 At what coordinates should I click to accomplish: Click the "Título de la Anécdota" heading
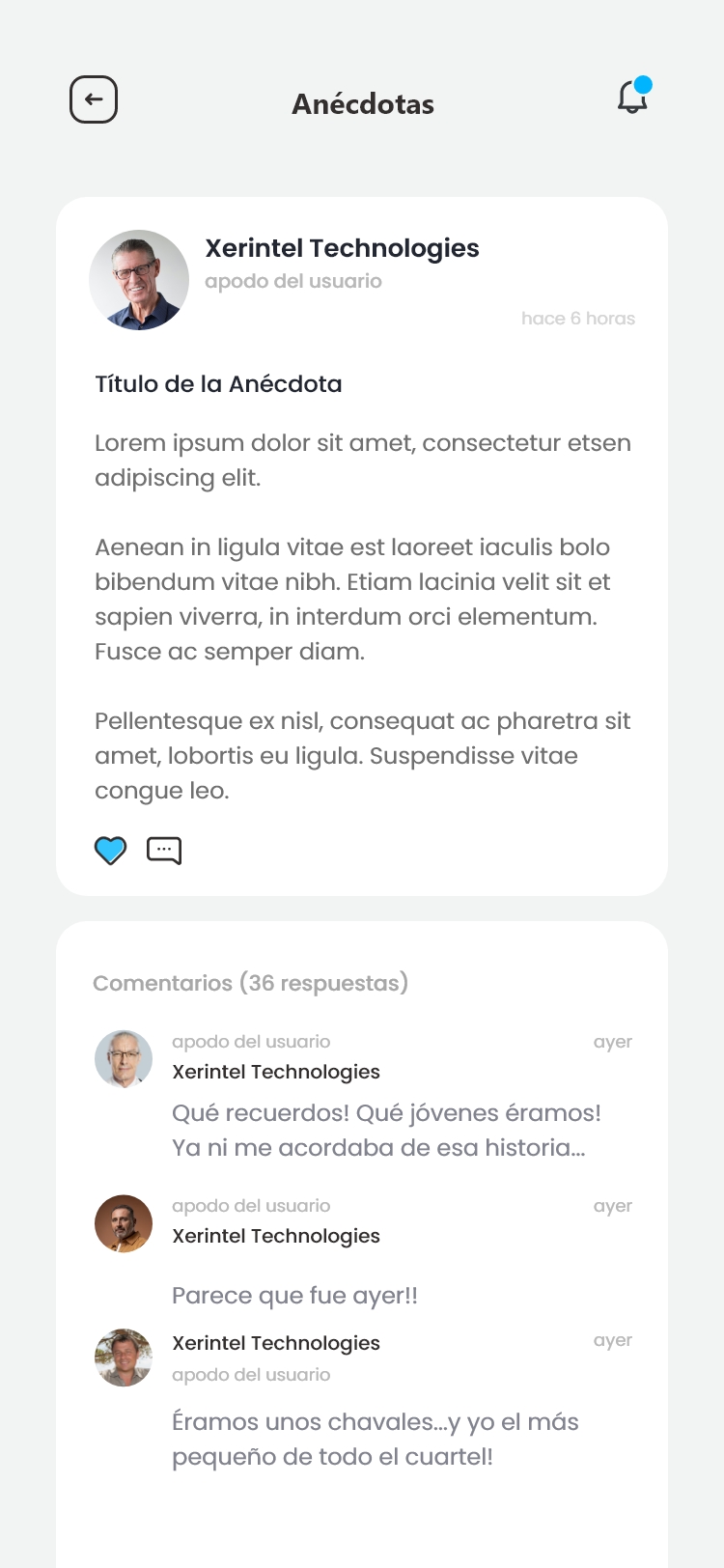[x=218, y=384]
